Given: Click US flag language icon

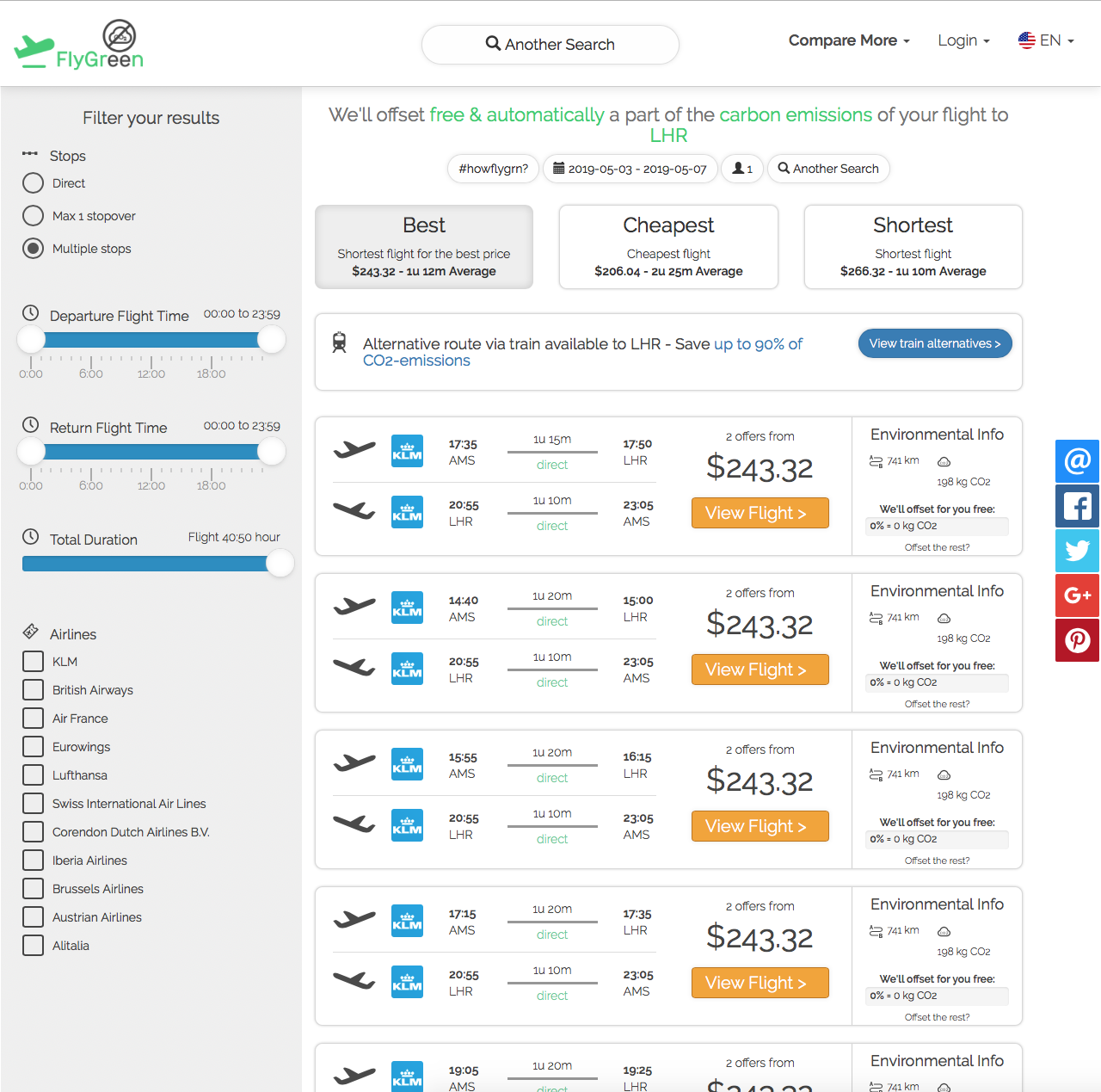Looking at the screenshot, I should coord(1027,40).
